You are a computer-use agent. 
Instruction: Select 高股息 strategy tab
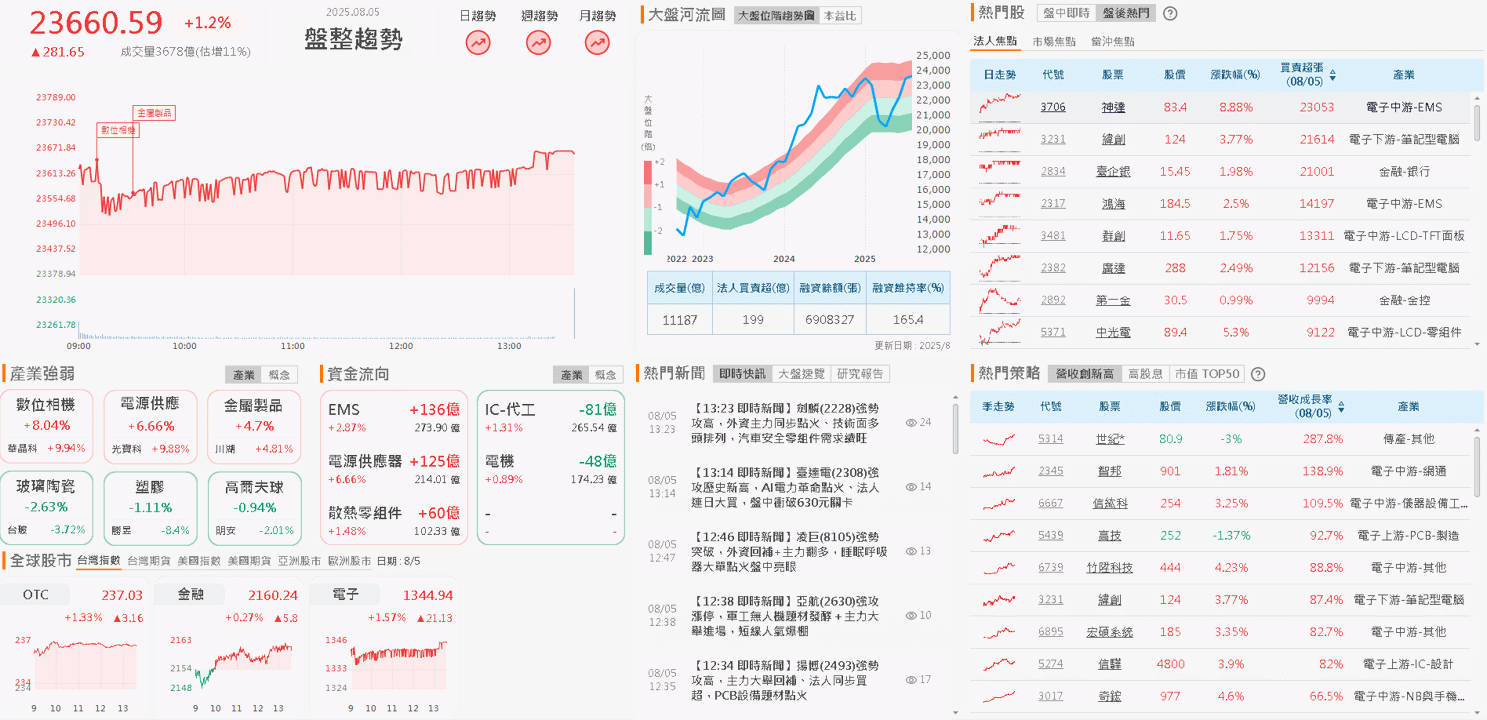[1145, 374]
